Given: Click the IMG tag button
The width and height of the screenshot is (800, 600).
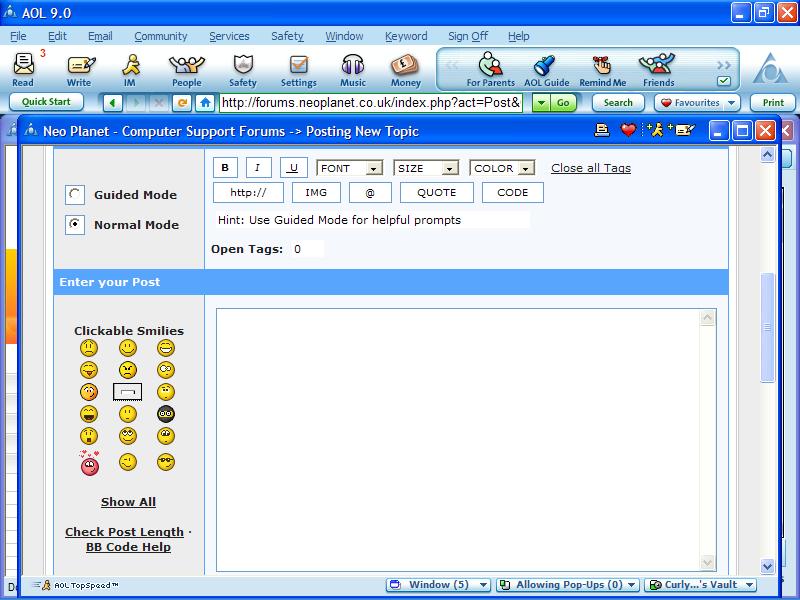Looking at the screenshot, I should pyautogui.click(x=316, y=192).
